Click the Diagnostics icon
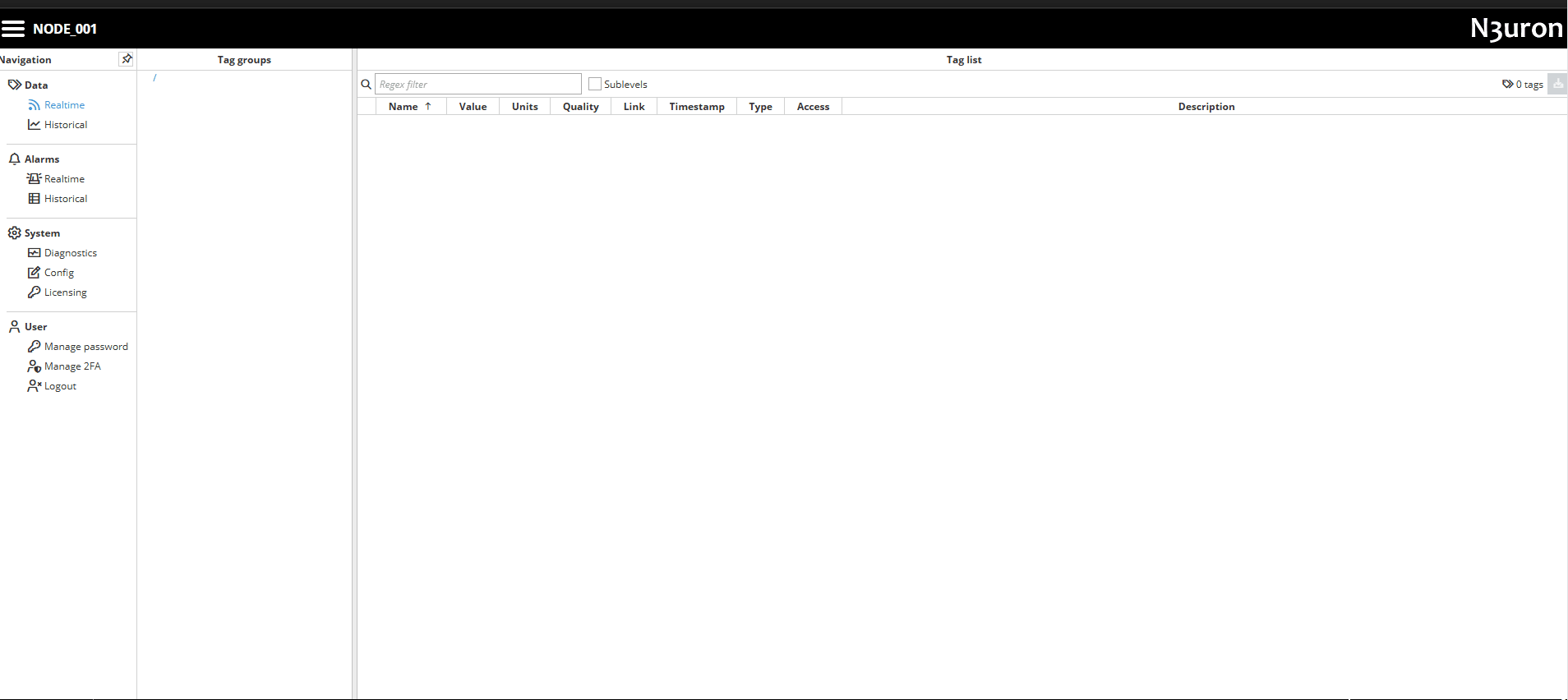 (34, 253)
